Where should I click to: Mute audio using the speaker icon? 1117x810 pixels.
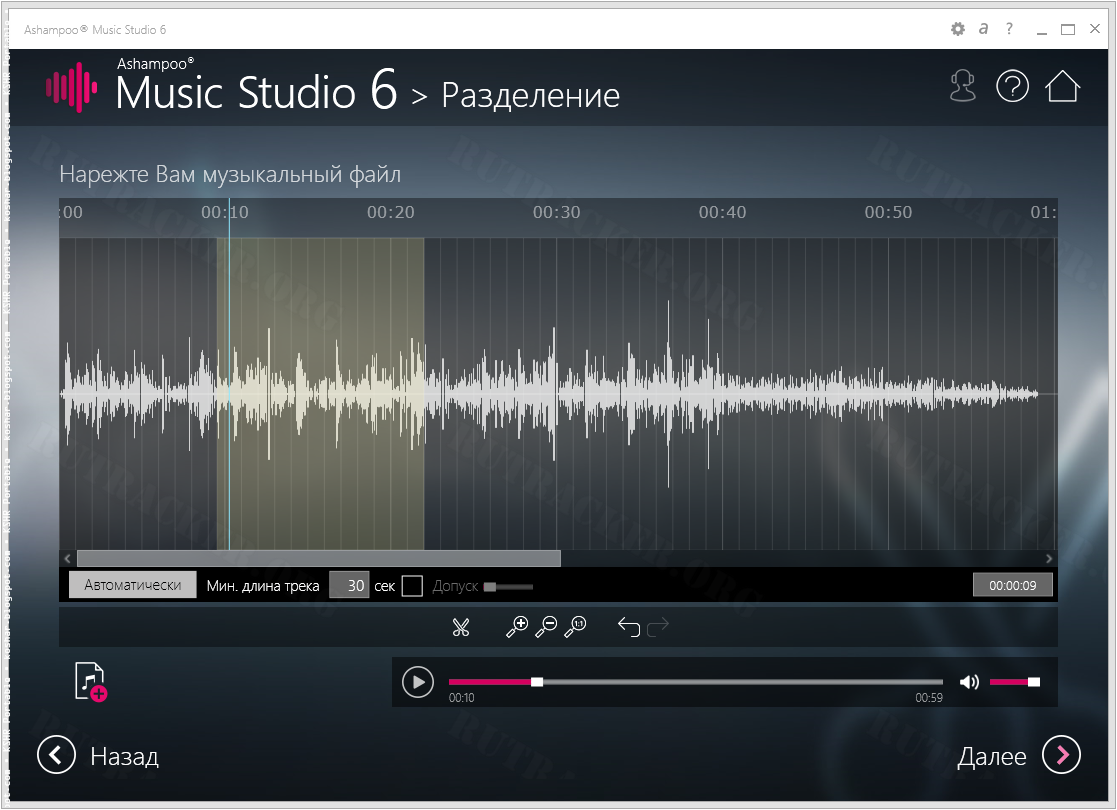(x=969, y=682)
